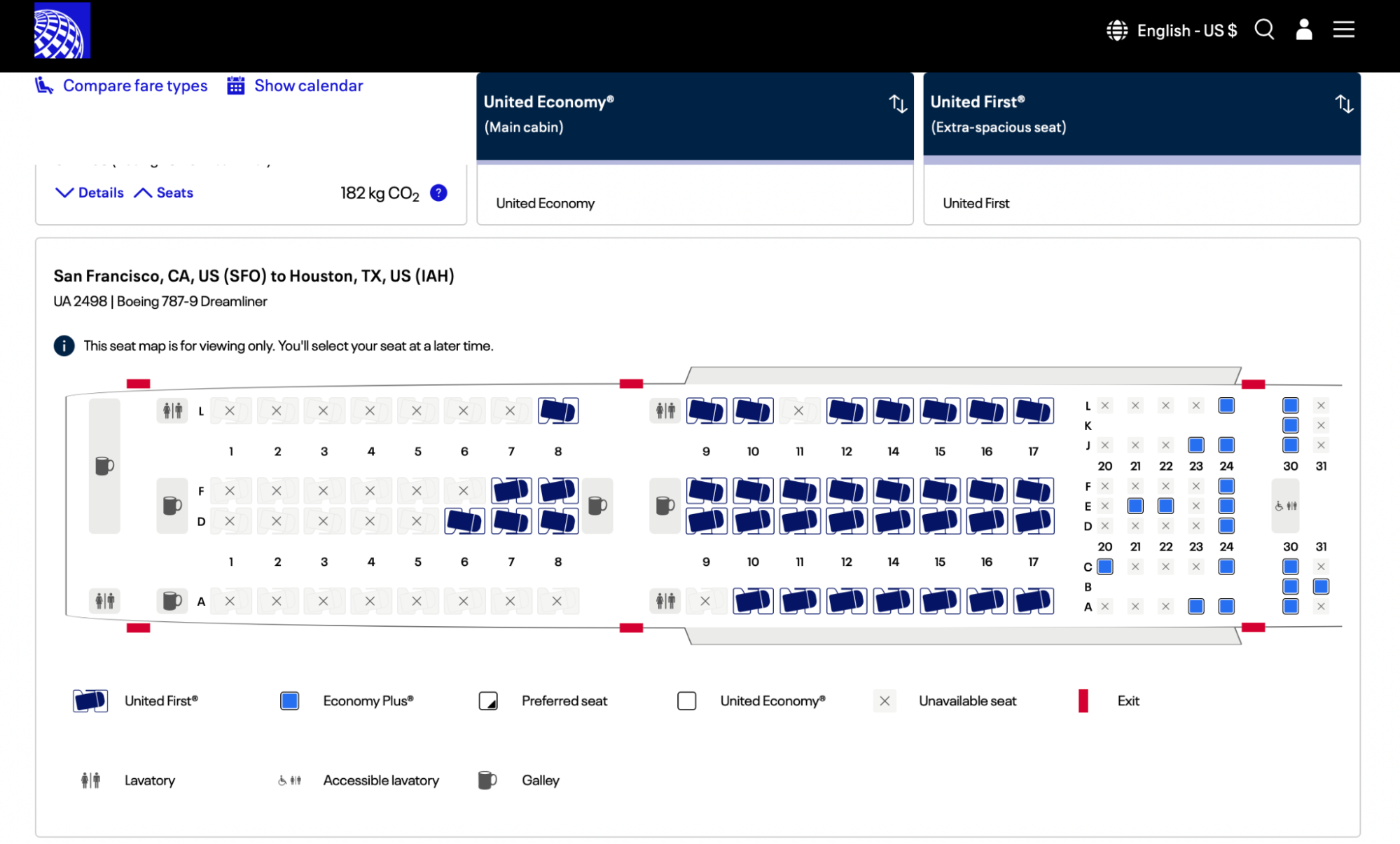Sort by United Economy column header
Screen dimensions: 1400x844
[x=898, y=104]
